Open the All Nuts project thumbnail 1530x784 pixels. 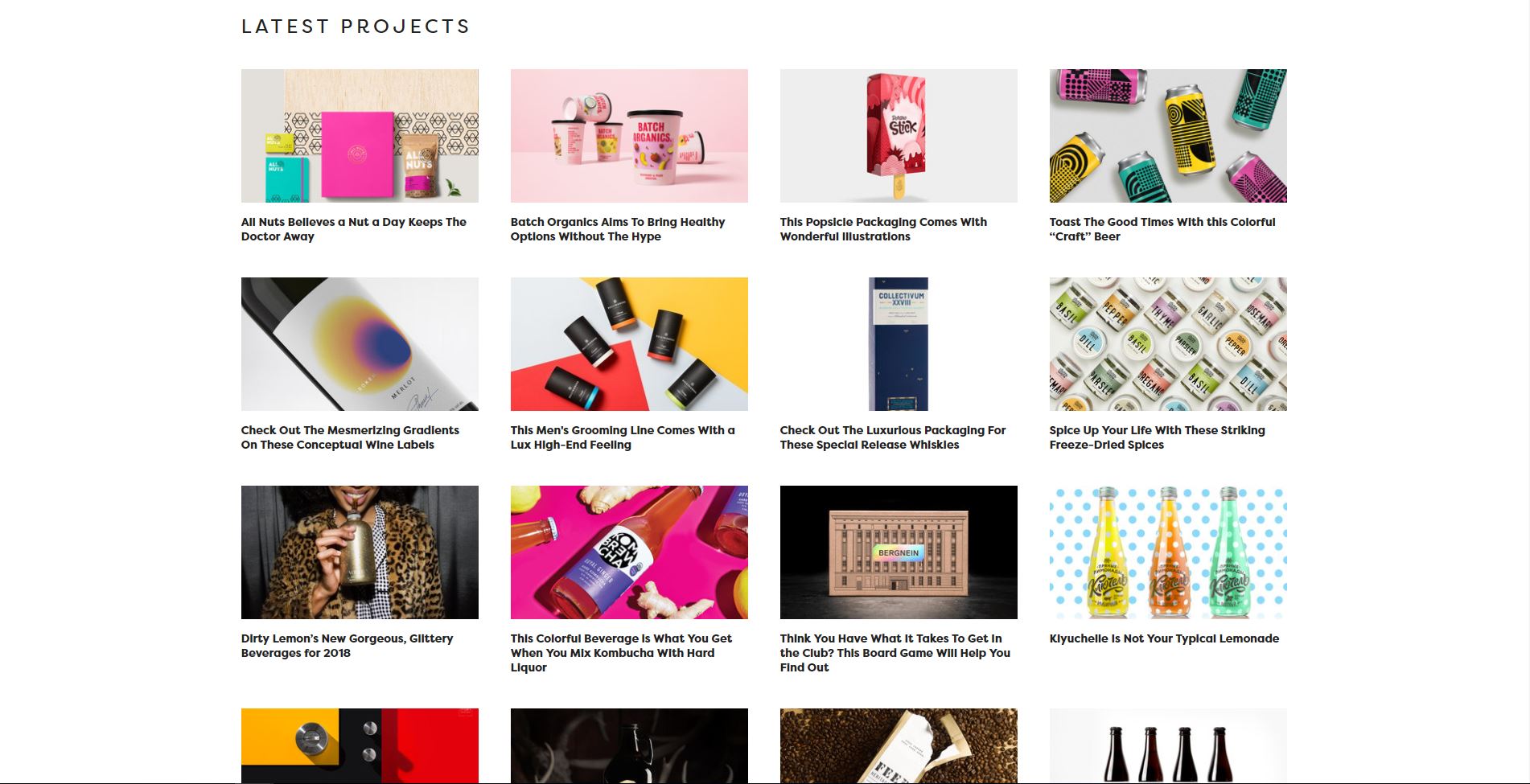tap(360, 135)
